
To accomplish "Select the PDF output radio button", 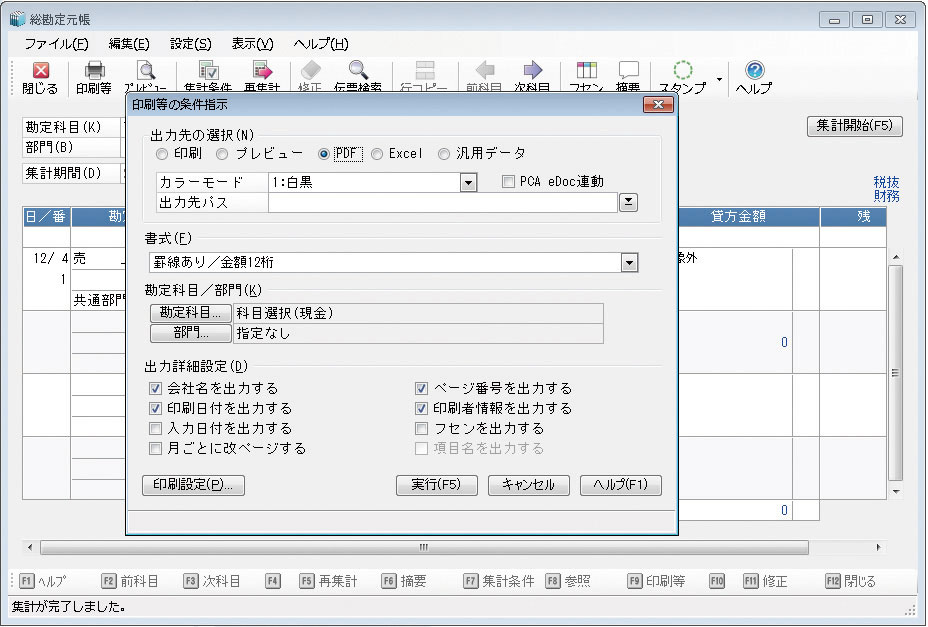I will click(x=324, y=154).
